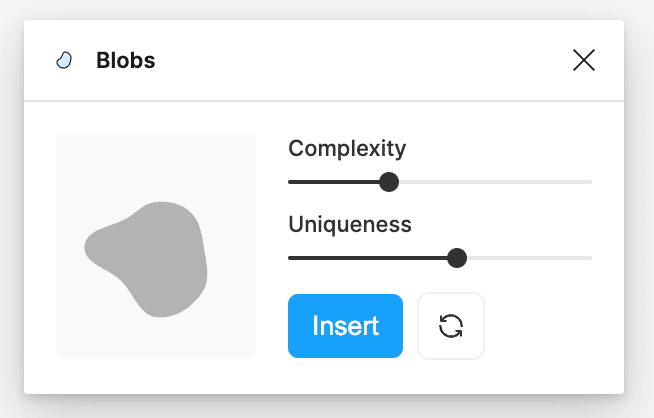
Task: Click the Uniqueness label text
Action: pos(350,224)
